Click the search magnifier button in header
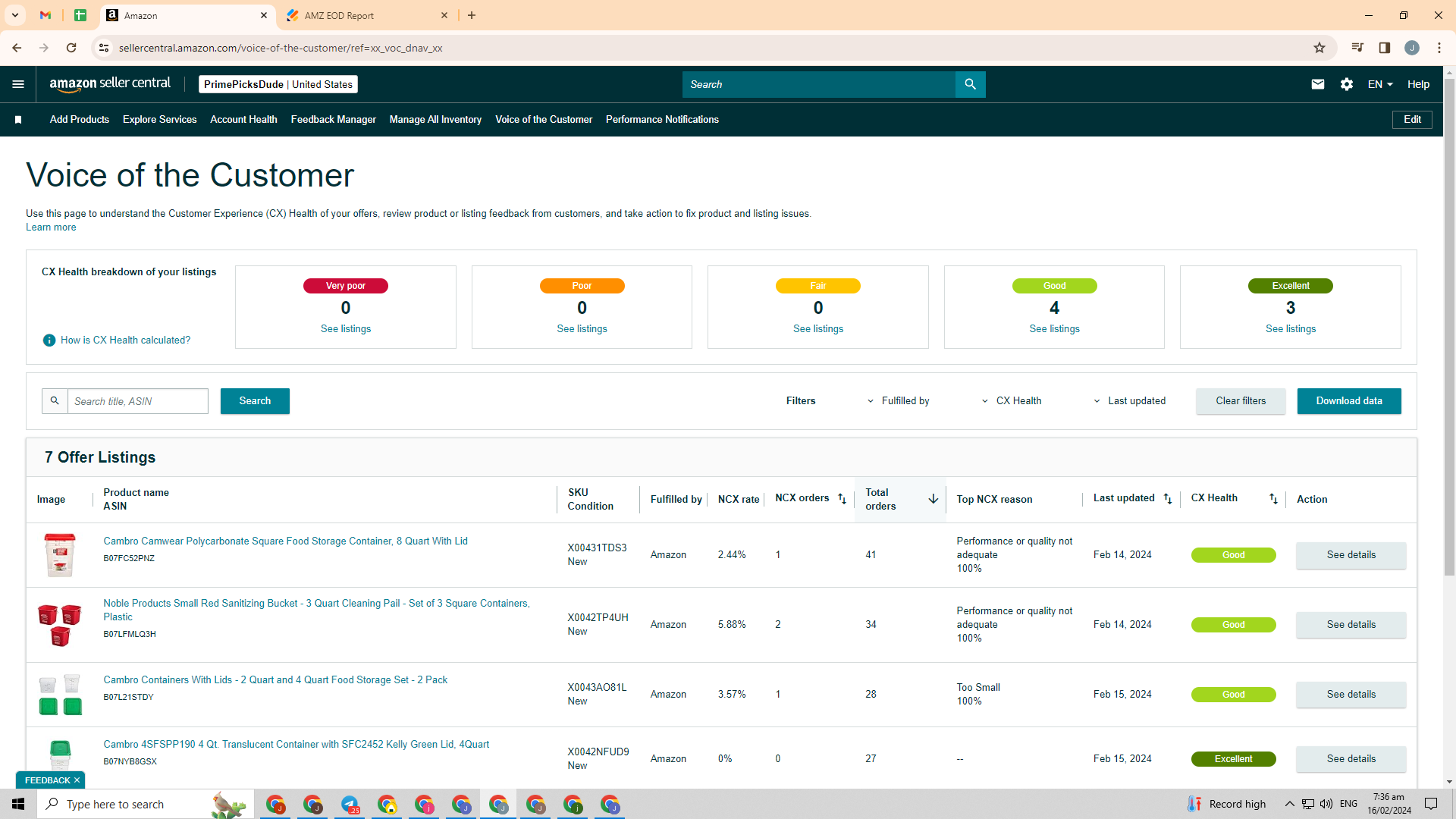Screen dimensions: 1456x819 tap(971, 84)
